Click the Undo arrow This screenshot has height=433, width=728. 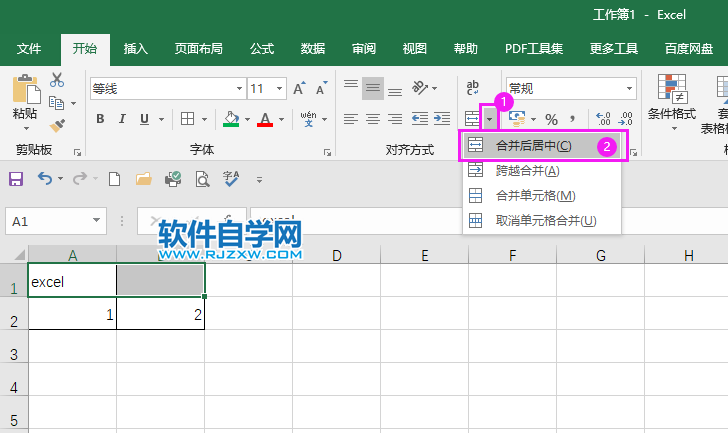(x=45, y=179)
